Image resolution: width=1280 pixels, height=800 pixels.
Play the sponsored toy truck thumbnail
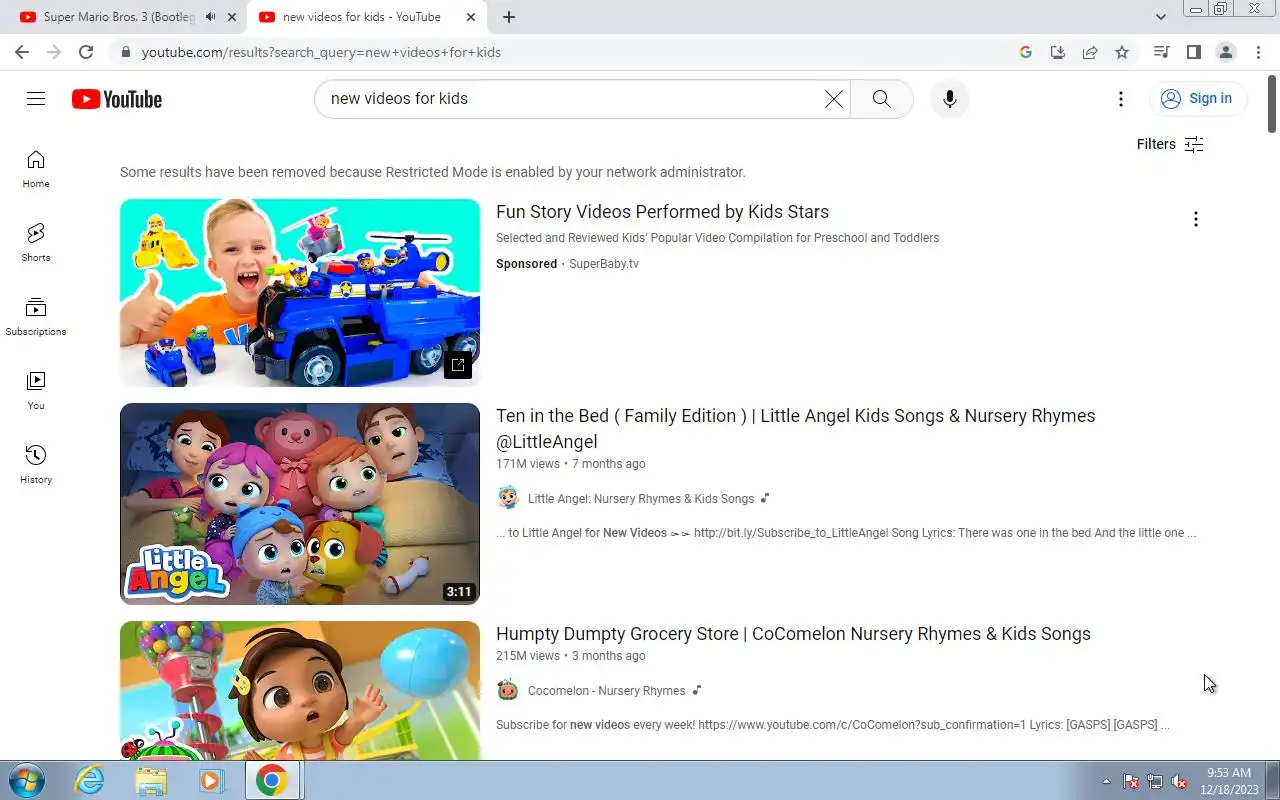(300, 293)
